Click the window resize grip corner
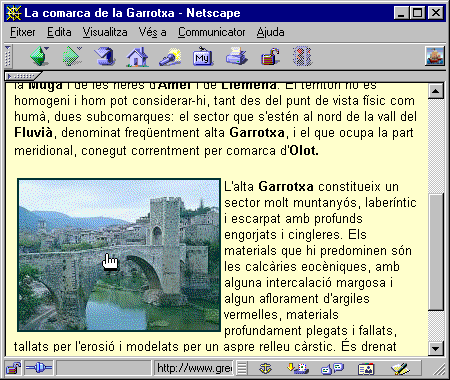Image resolution: width=450 pixels, height=380 pixels. (x=440, y=369)
